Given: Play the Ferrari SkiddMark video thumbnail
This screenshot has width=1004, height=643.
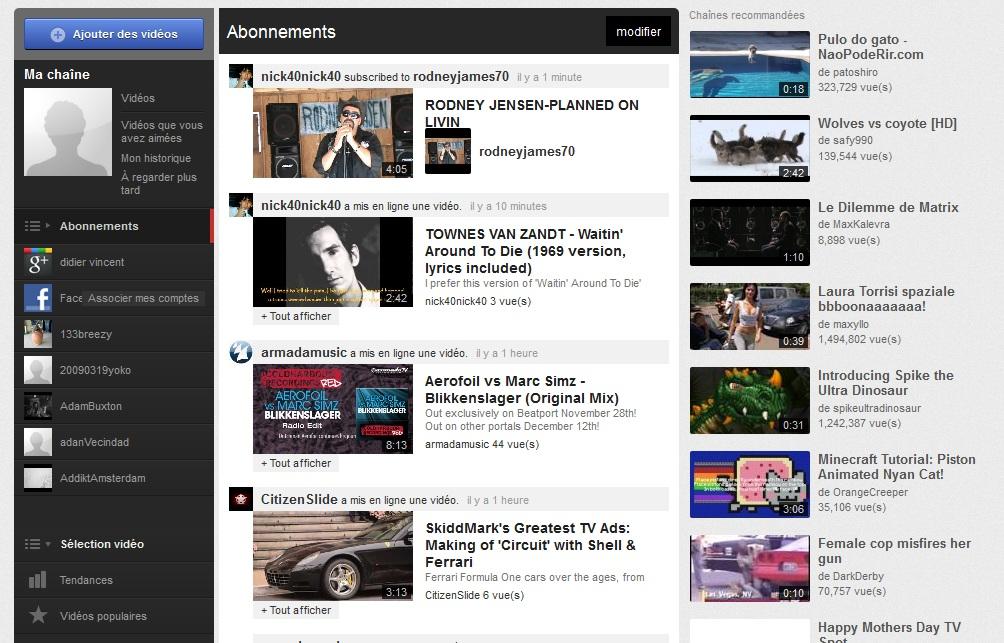Looking at the screenshot, I should [x=332, y=556].
